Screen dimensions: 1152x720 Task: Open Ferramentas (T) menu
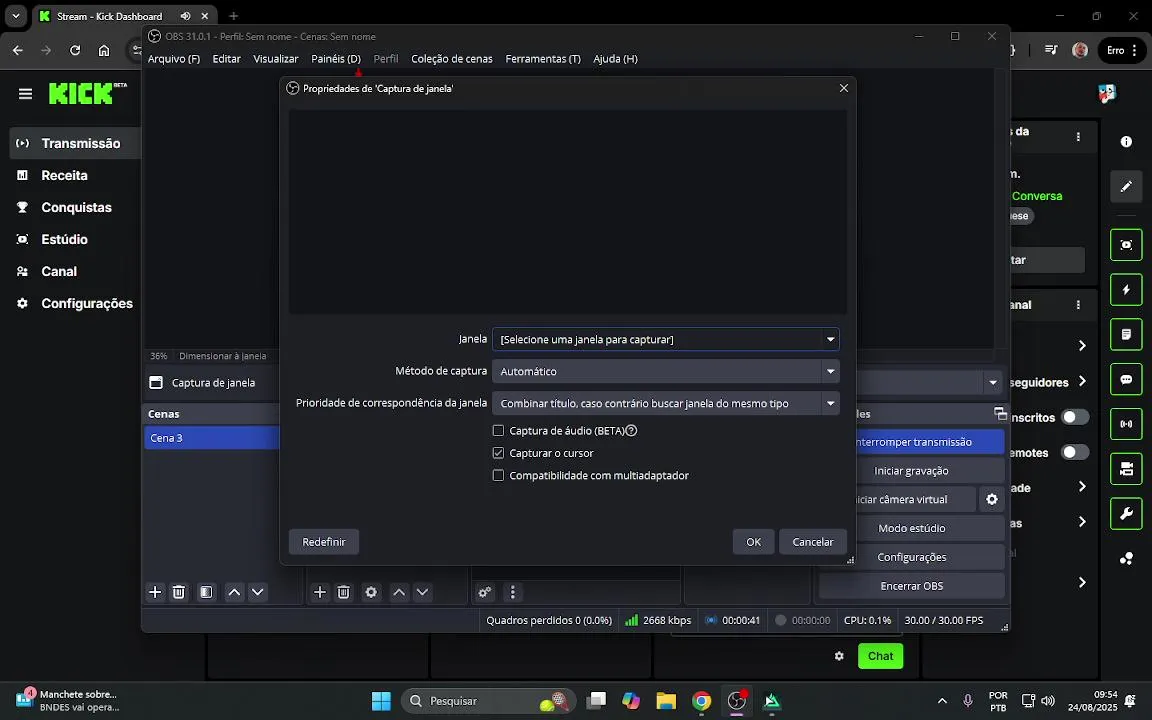point(543,59)
